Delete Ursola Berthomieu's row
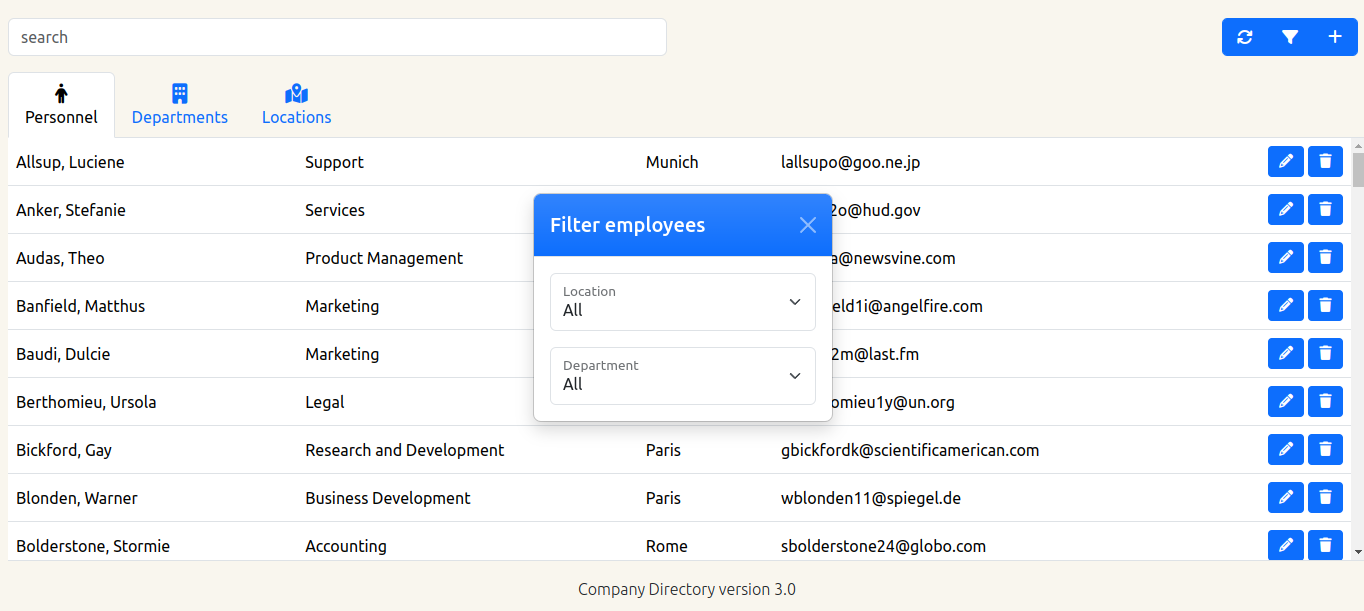Screen dimensions: 1364x611 1325,401
